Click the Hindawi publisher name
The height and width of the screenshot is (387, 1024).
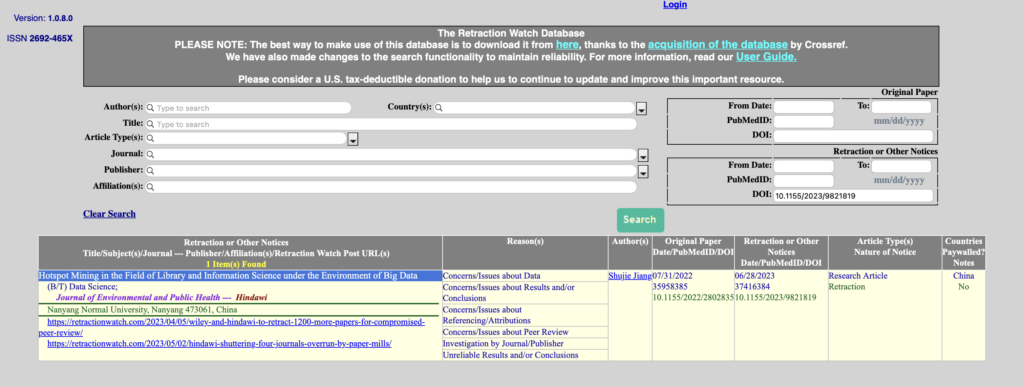(252, 297)
